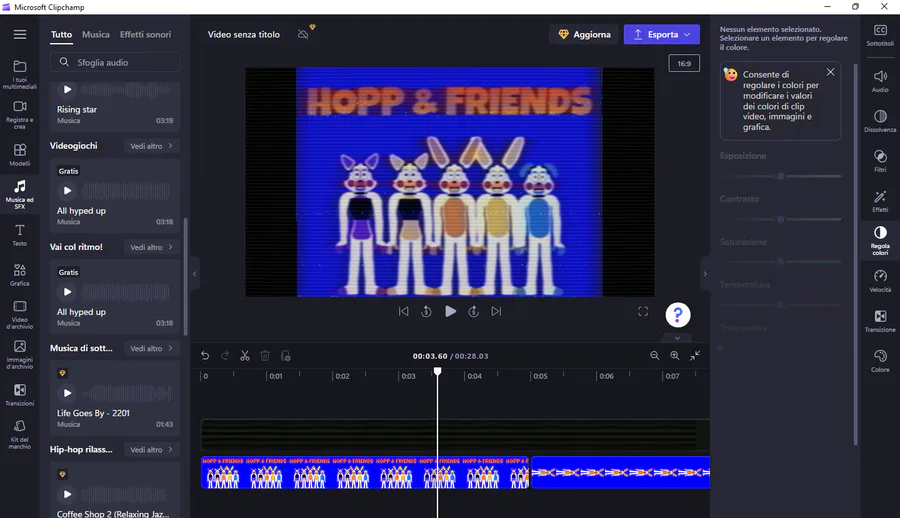900x518 pixels.
Task: Open the help question mark button
Action: [678, 315]
